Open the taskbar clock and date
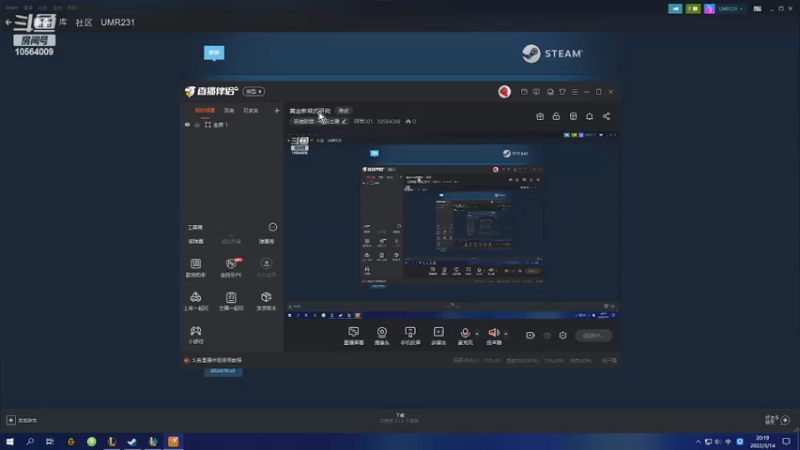This screenshot has height=450, width=800. pyautogui.click(x=763, y=442)
